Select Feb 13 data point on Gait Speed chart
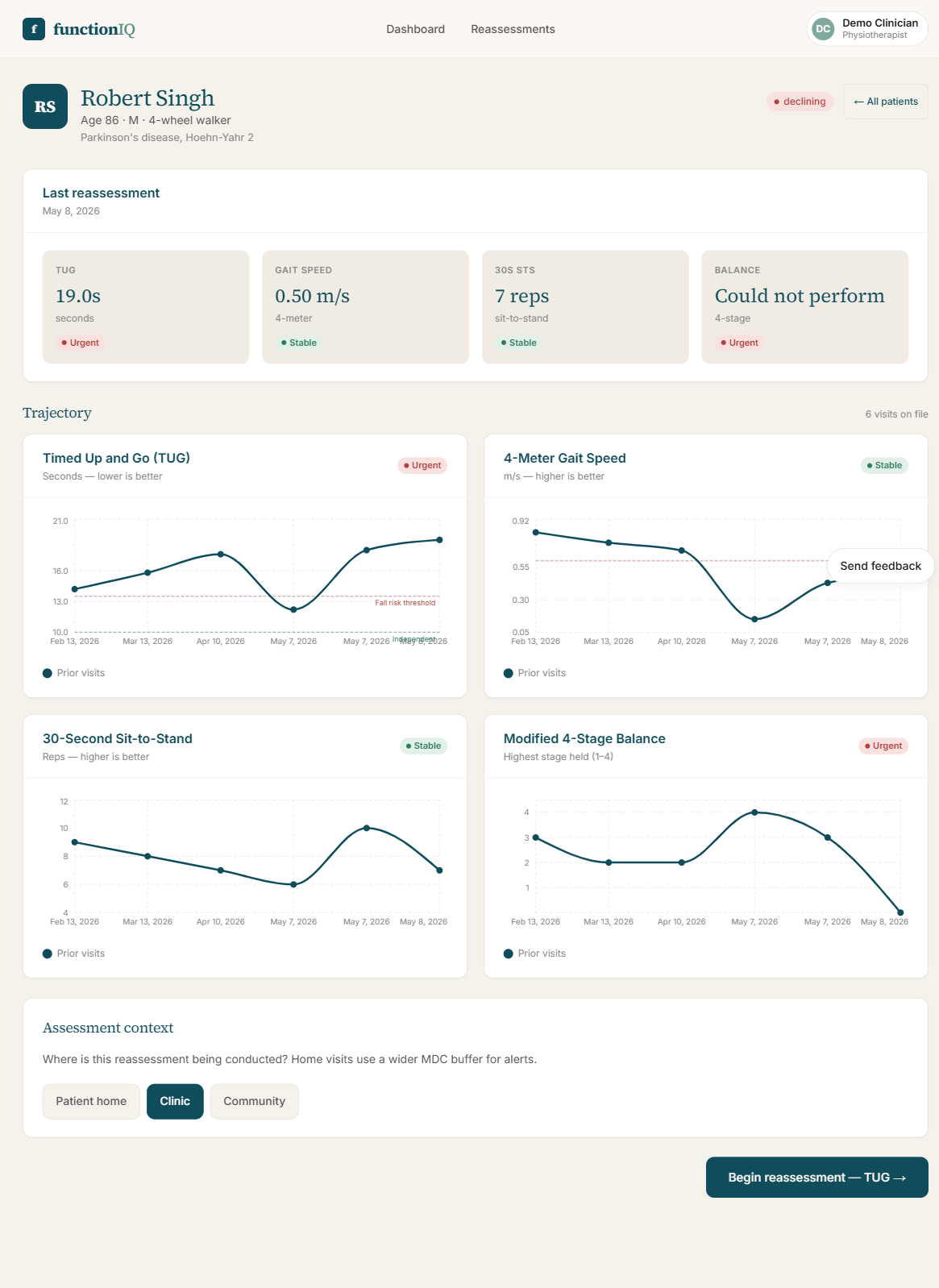This screenshot has width=939, height=1288. 536,532
